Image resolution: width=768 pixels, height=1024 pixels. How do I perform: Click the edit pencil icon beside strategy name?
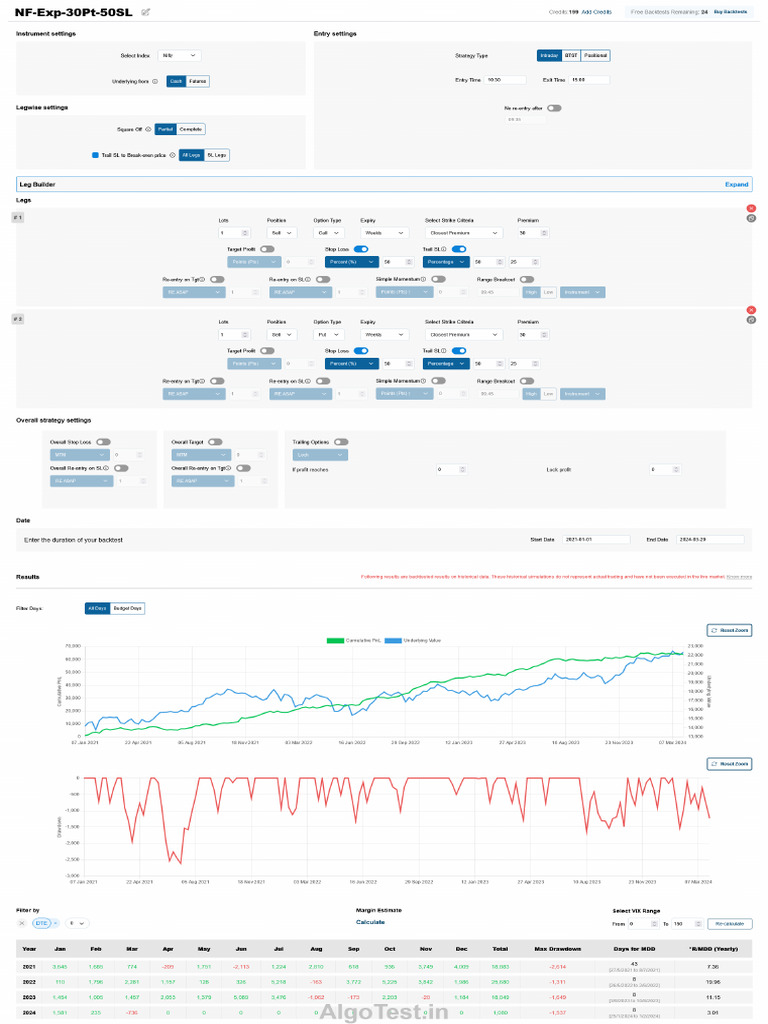pyautogui.click(x=146, y=12)
